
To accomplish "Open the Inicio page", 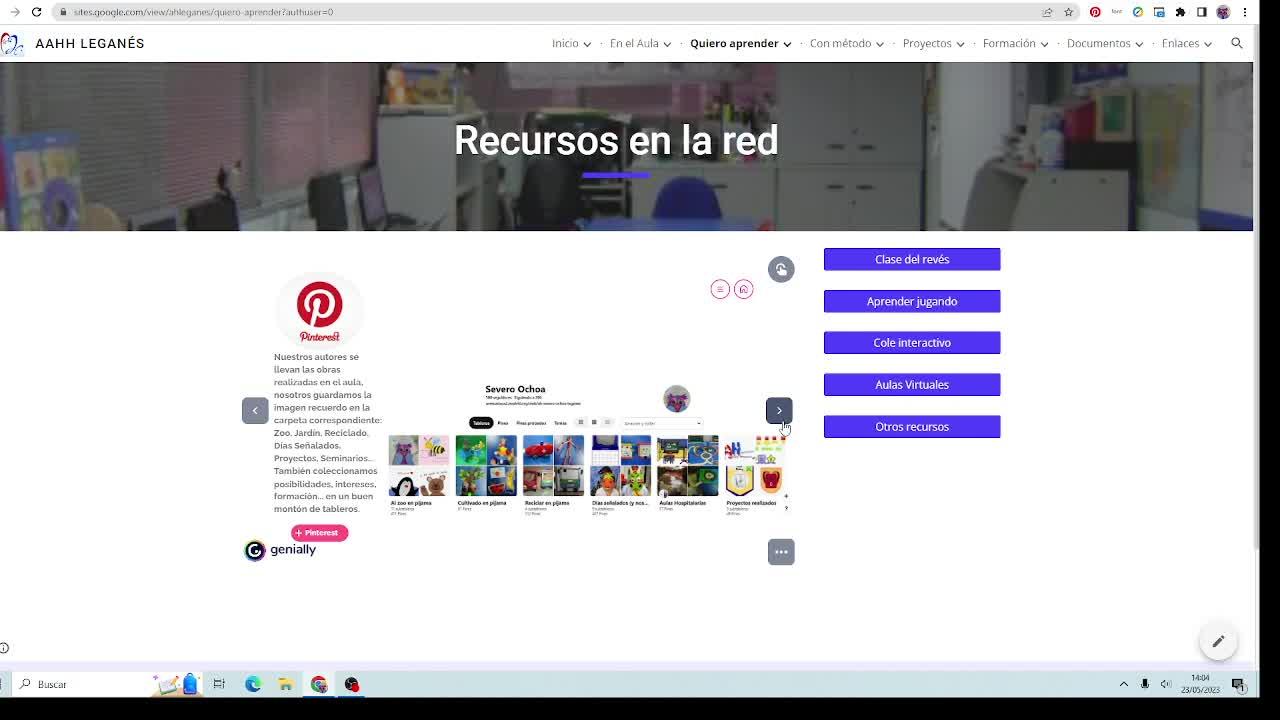I will (x=565, y=43).
